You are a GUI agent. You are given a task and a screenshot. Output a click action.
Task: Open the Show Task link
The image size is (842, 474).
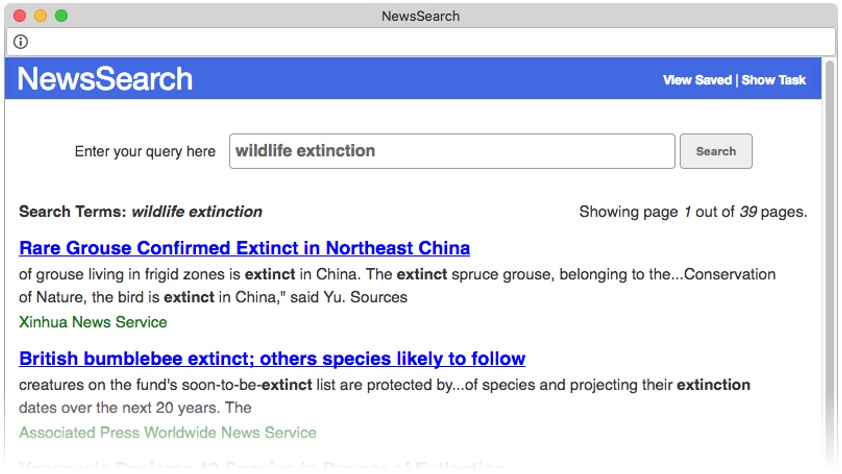click(773, 80)
